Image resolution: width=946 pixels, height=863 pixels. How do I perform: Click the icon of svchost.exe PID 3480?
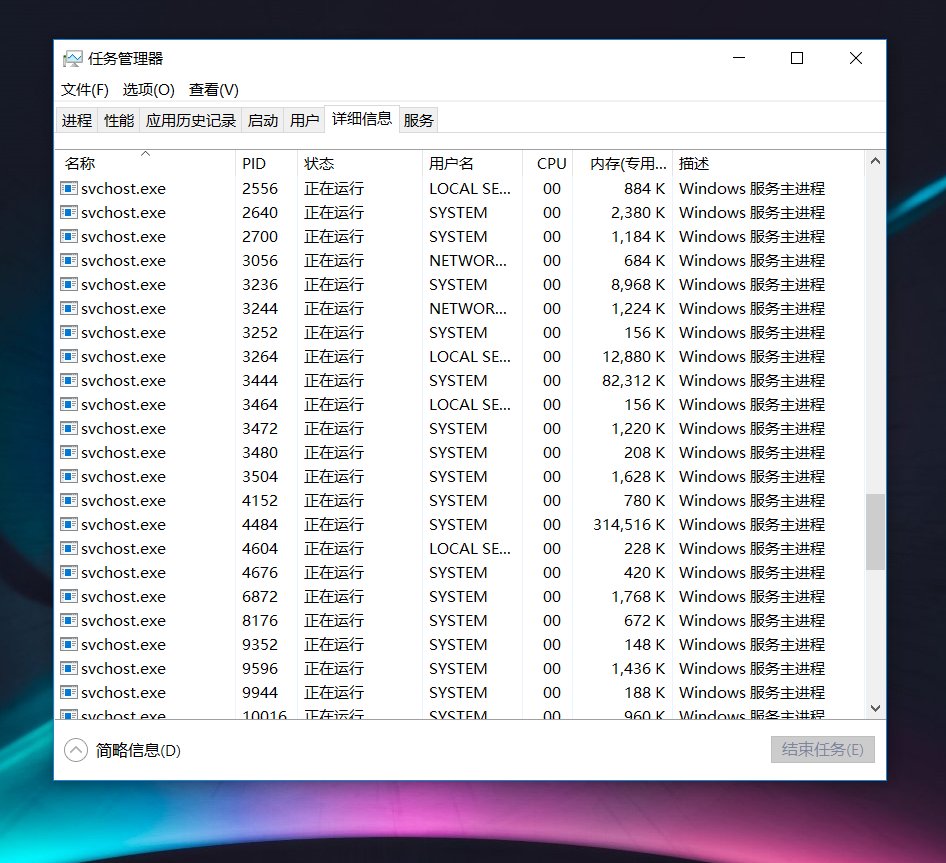click(x=69, y=452)
